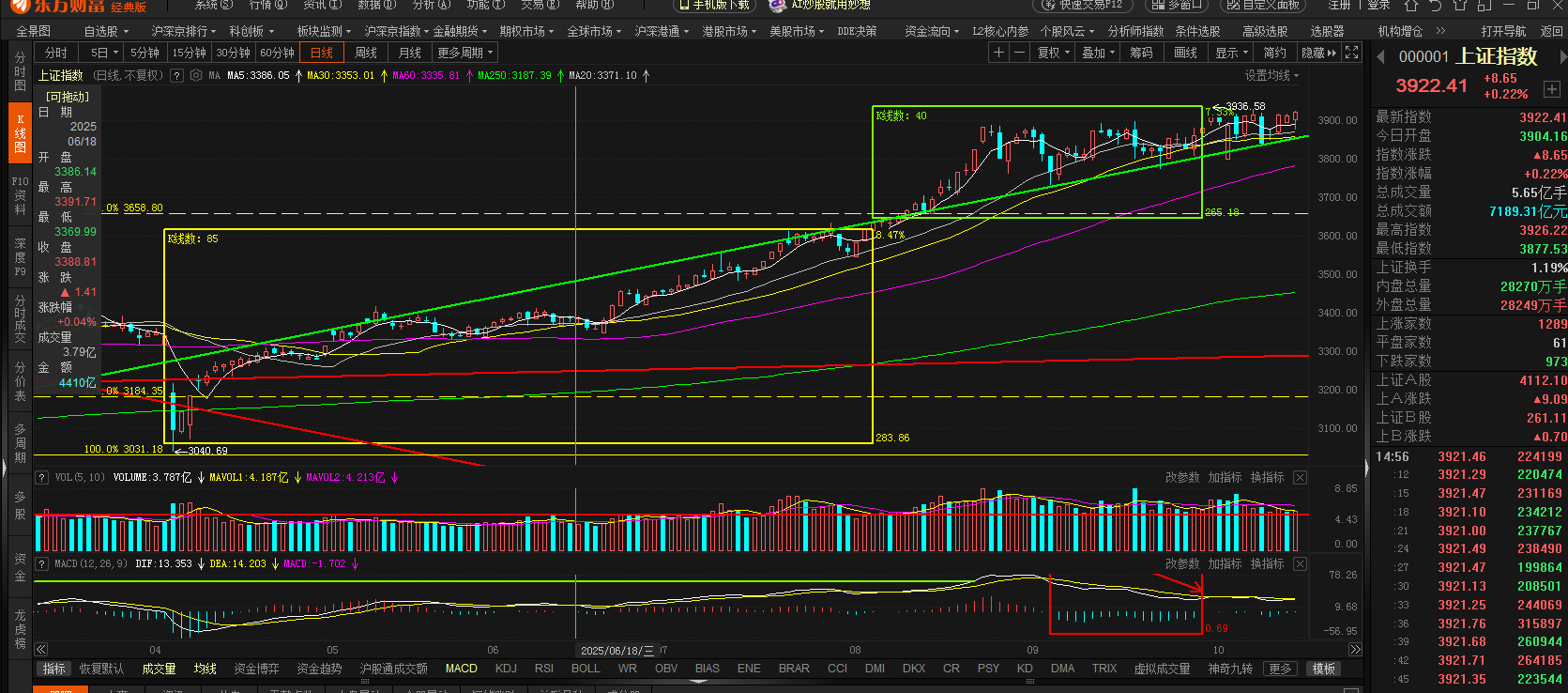Toggle 画线 drawing tools
The height and width of the screenshot is (693, 1568).
1186,53
